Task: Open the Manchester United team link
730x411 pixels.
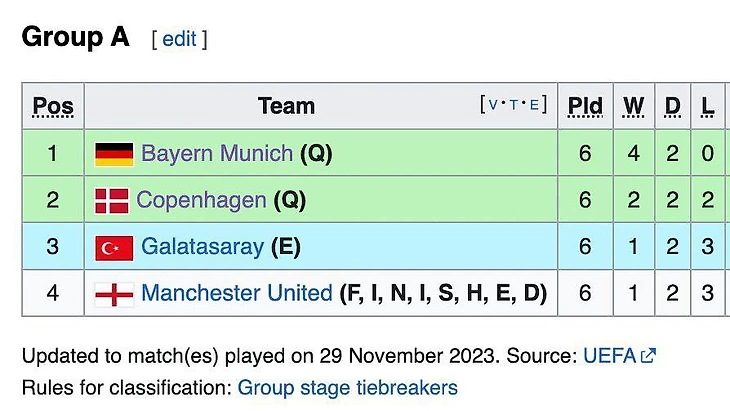Action: tap(237, 294)
